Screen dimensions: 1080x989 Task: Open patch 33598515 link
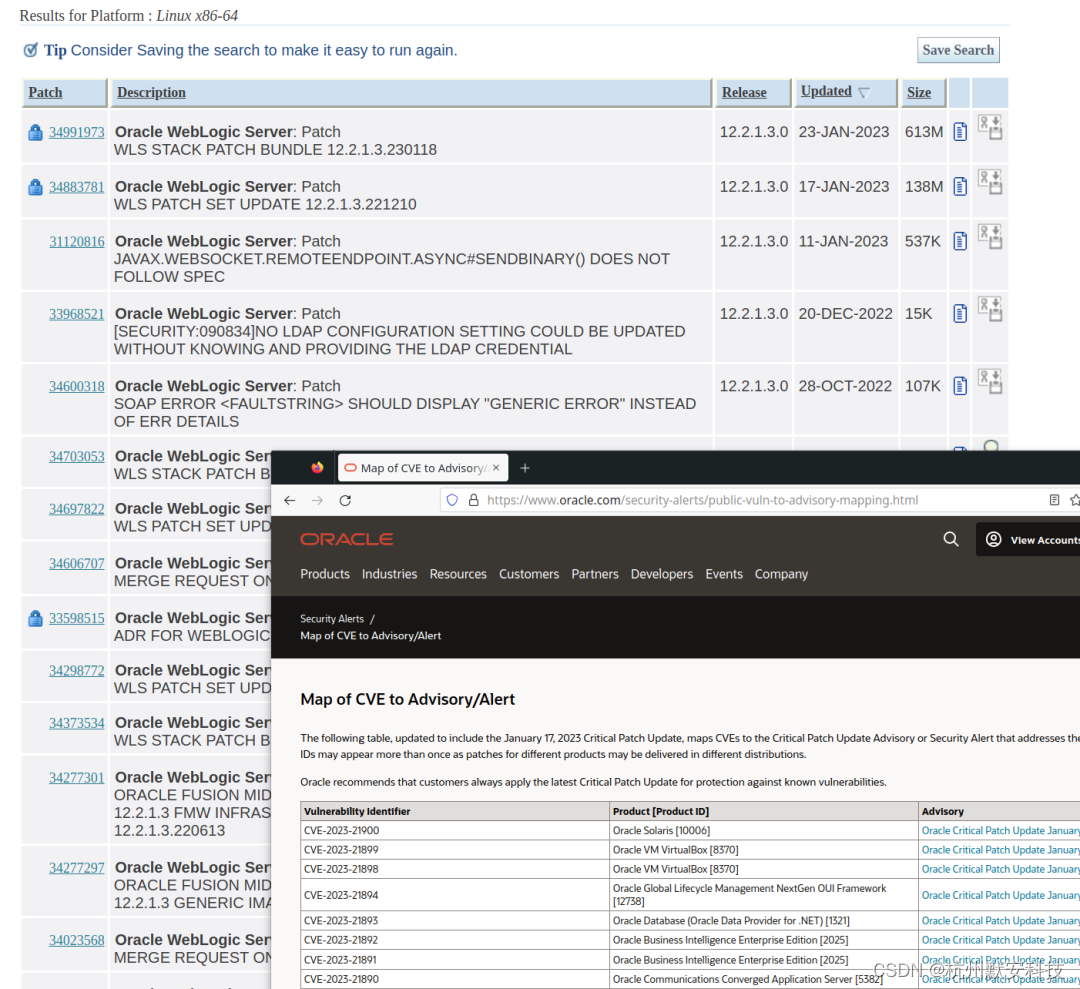point(76,618)
